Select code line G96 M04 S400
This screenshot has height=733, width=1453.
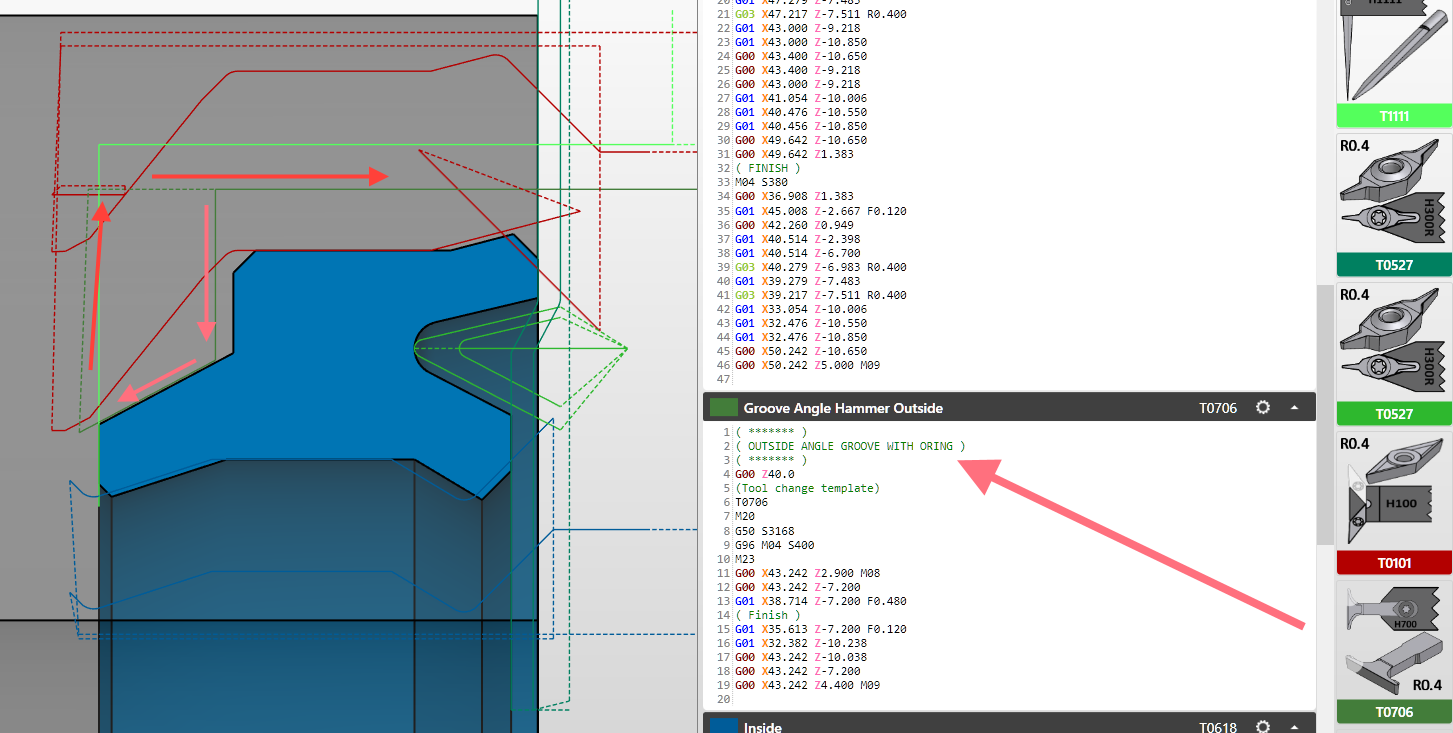pos(777,545)
